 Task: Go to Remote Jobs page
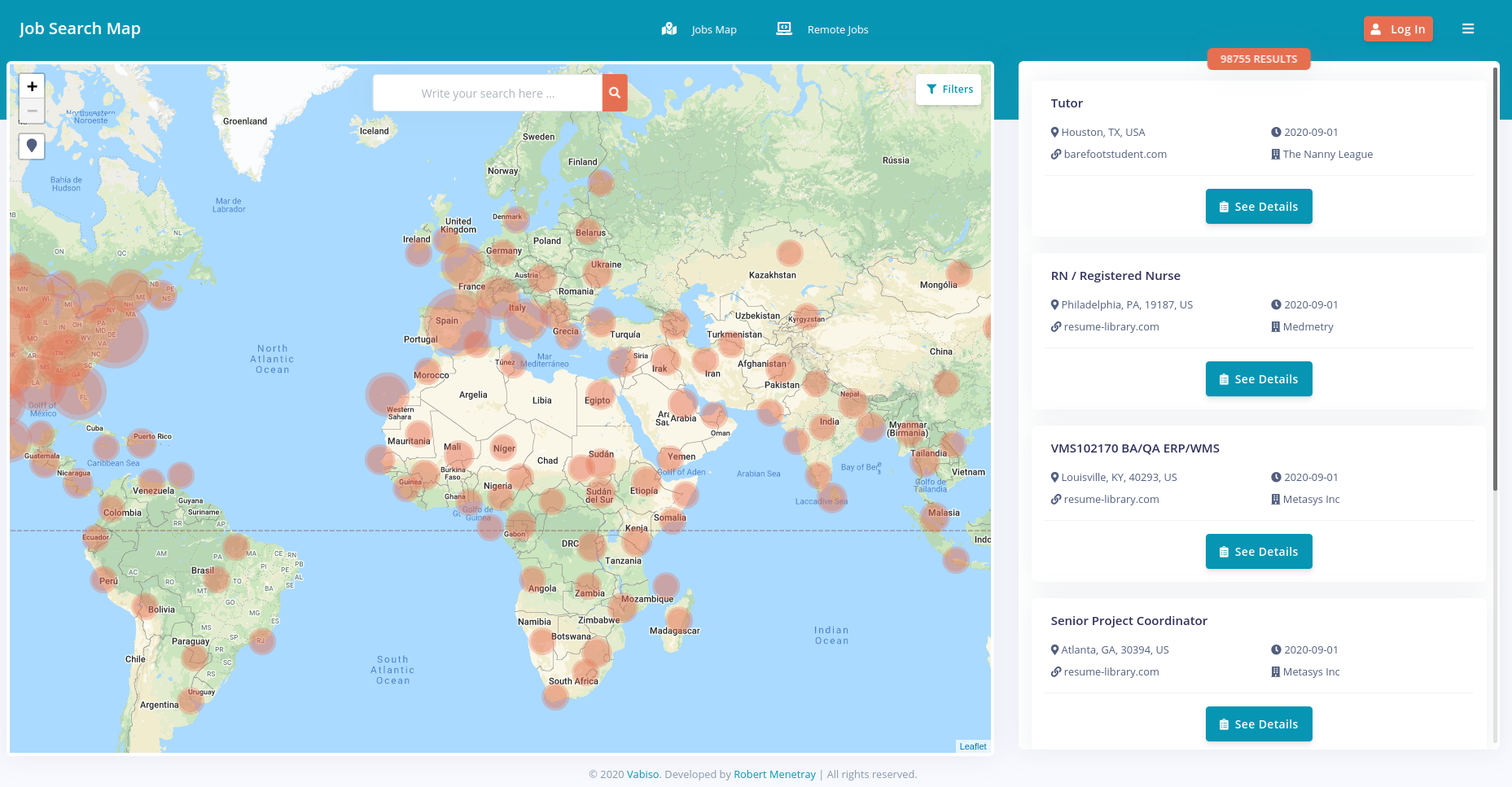(822, 29)
